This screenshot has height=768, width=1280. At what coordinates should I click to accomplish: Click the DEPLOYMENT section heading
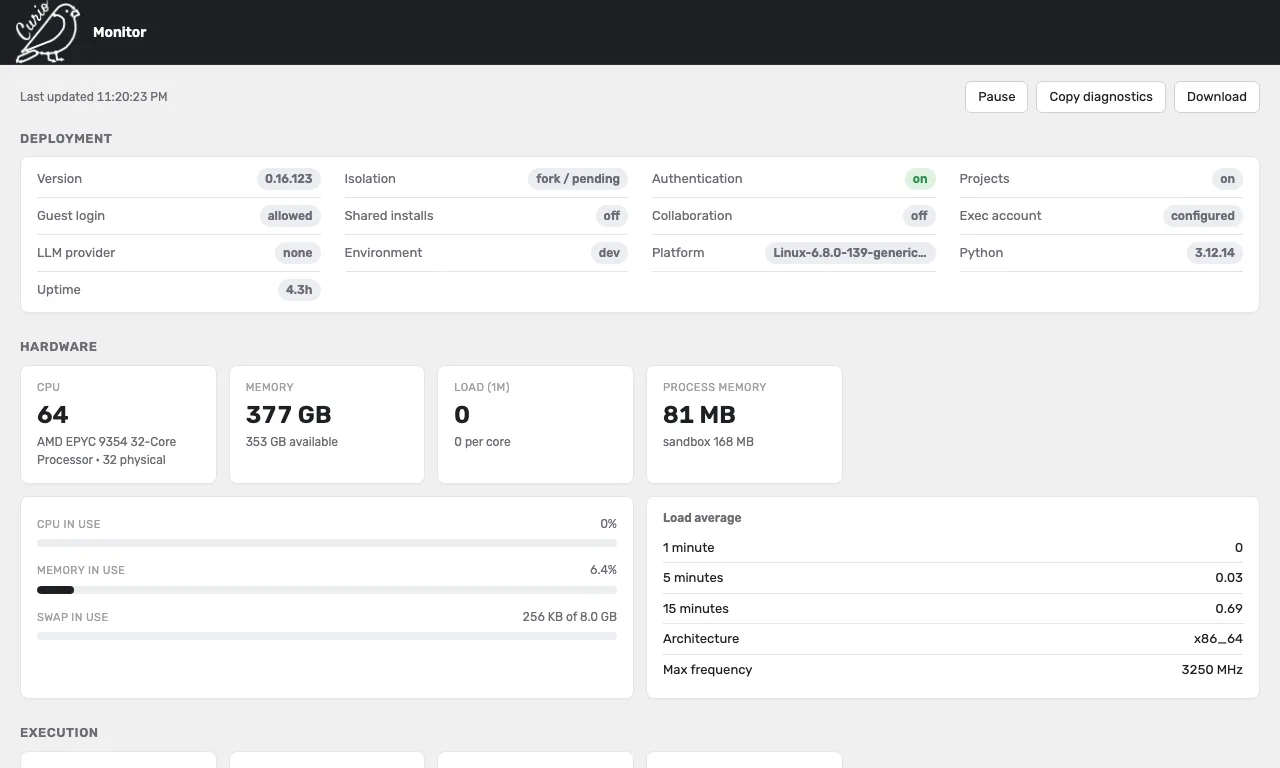coord(66,139)
